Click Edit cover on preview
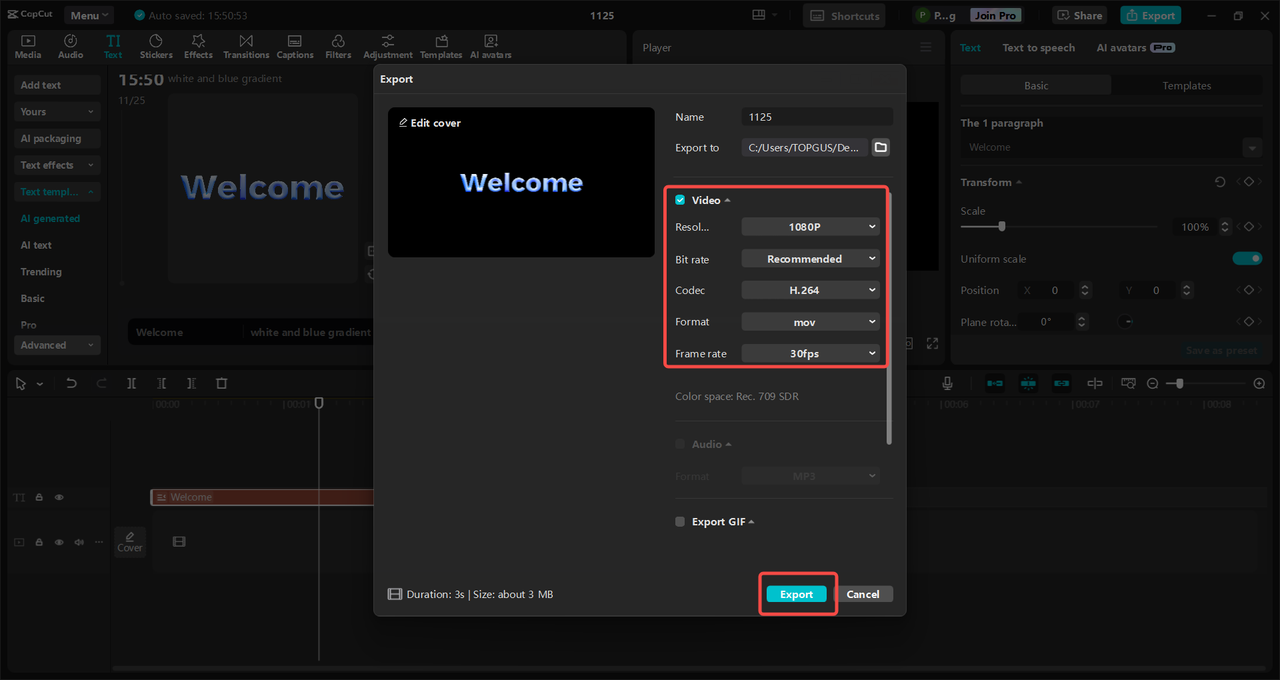1280x680 pixels. 430,123
